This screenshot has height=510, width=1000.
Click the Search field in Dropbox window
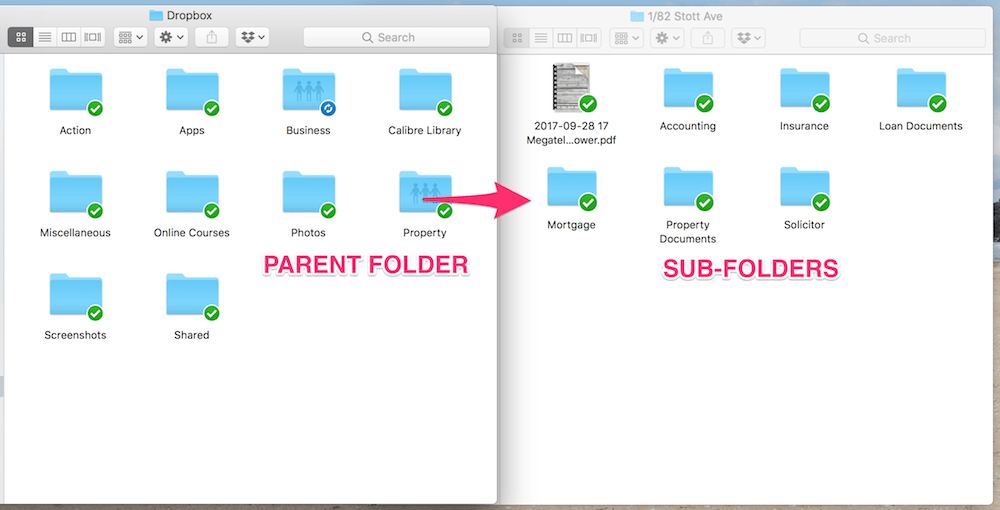(397, 37)
